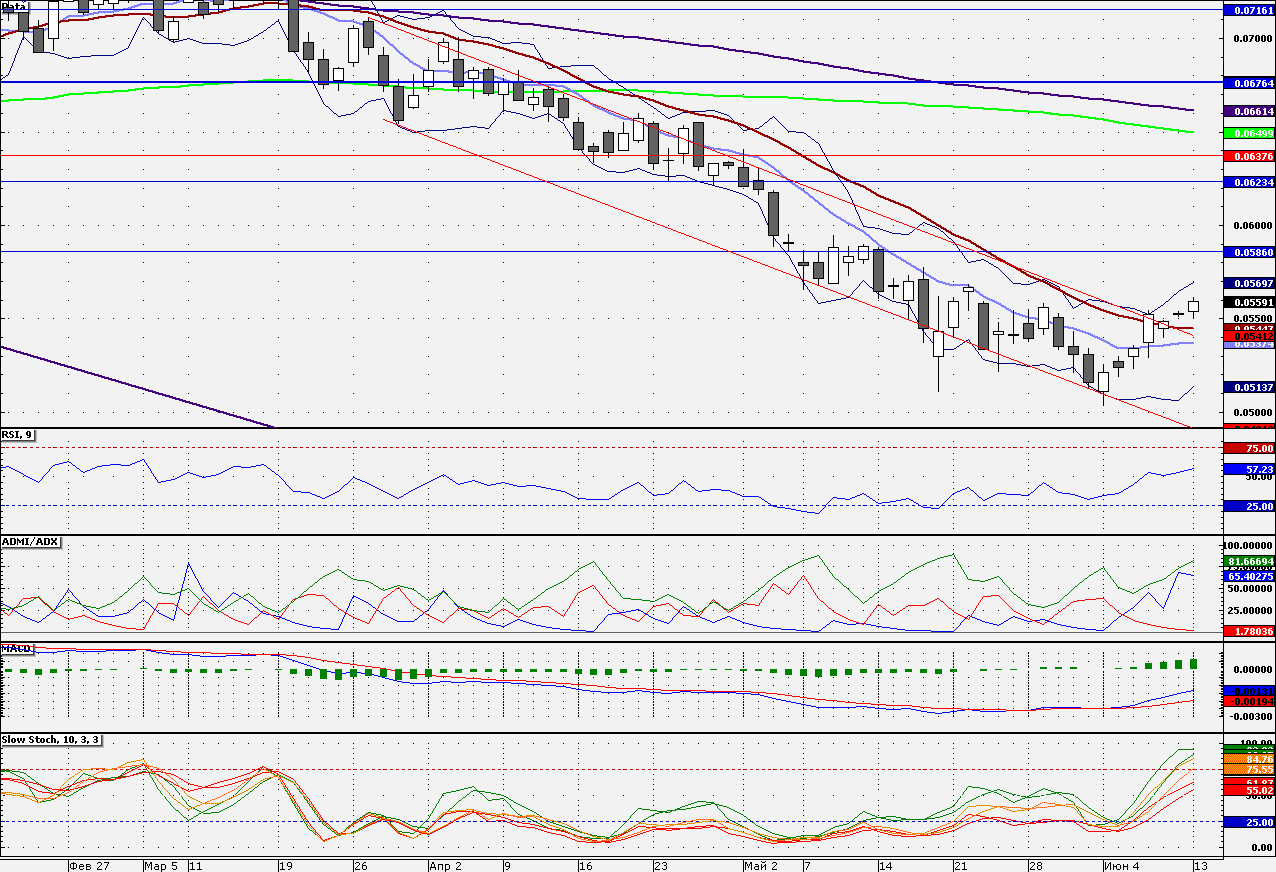Select the red 0.06376 price level tag
1276x872 pixels.
point(1250,156)
